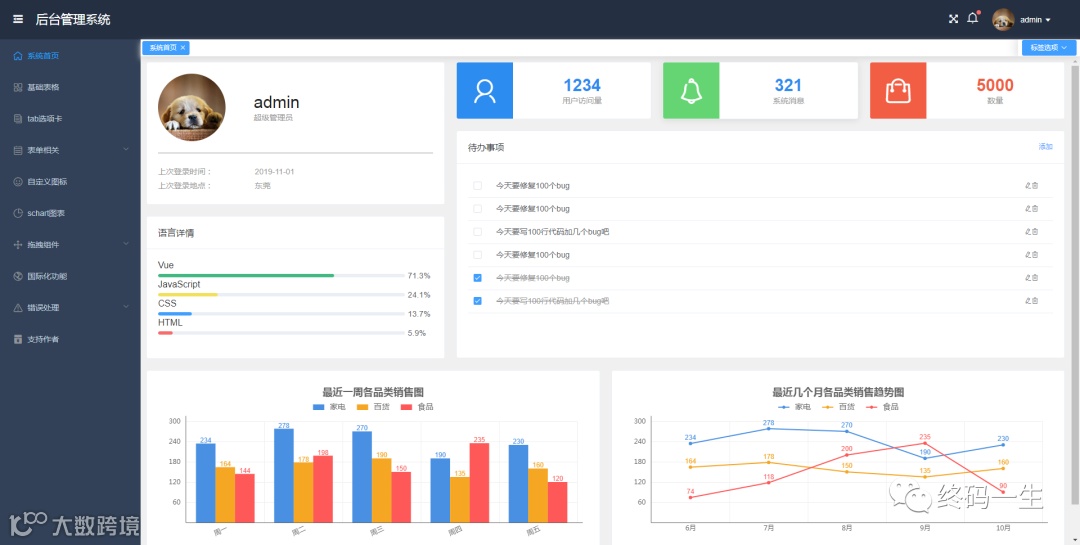Click the 71.3% Vue percentage
The width and height of the screenshot is (1080, 545).
[x=419, y=276]
